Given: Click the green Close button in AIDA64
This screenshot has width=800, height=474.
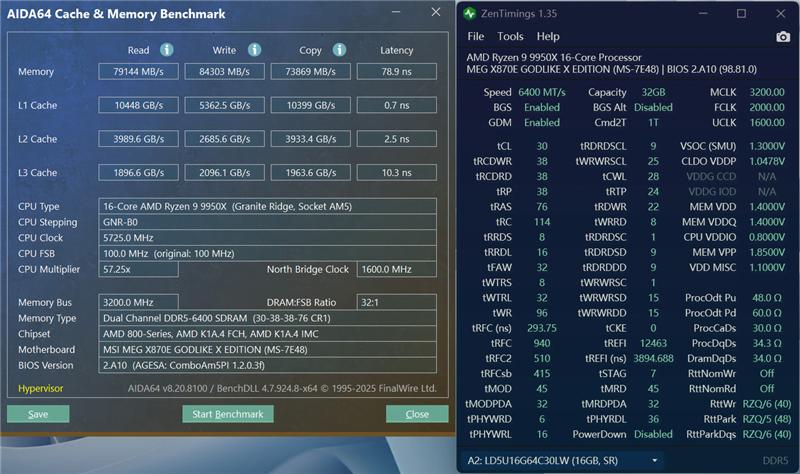Looking at the screenshot, I should click(x=417, y=414).
